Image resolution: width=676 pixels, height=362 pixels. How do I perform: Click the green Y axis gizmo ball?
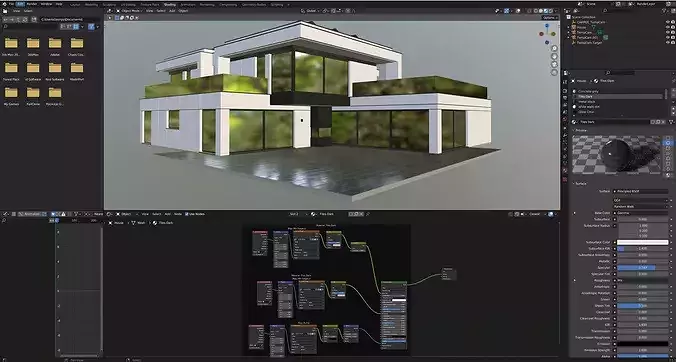pyautogui.click(x=553, y=34)
